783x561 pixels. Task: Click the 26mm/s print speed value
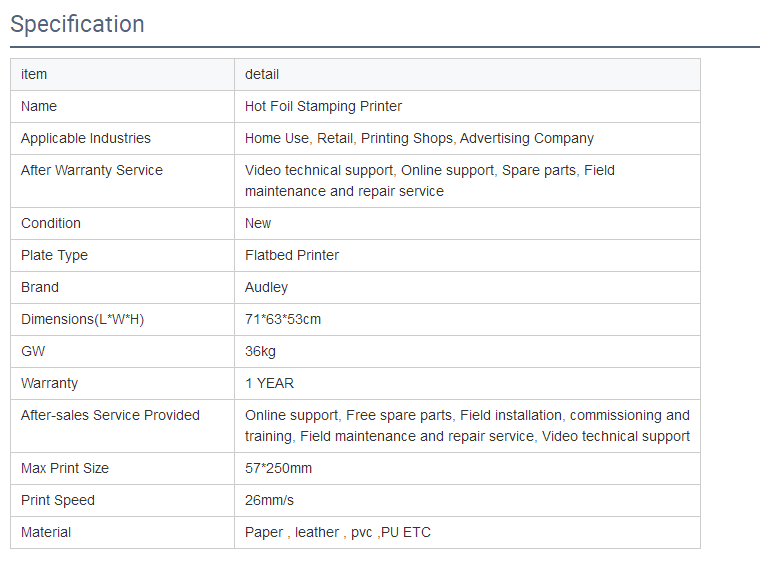269,500
